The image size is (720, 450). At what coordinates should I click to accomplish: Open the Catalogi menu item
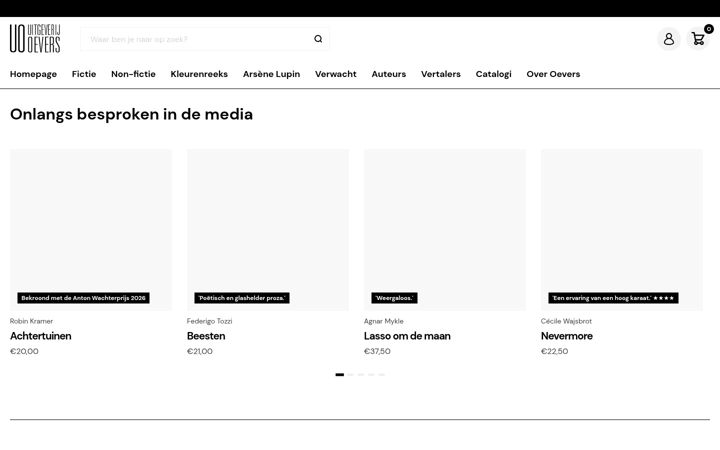coord(494,74)
